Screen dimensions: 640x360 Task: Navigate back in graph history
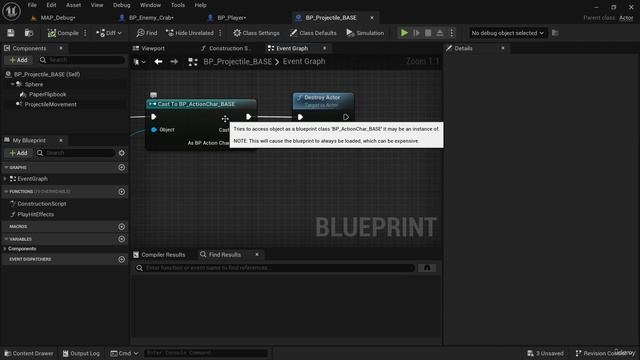pyautogui.click(x=158, y=62)
